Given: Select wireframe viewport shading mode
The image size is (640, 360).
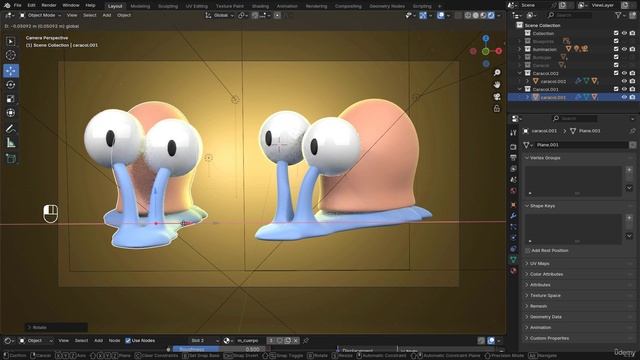Looking at the screenshot, I should point(468,16).
